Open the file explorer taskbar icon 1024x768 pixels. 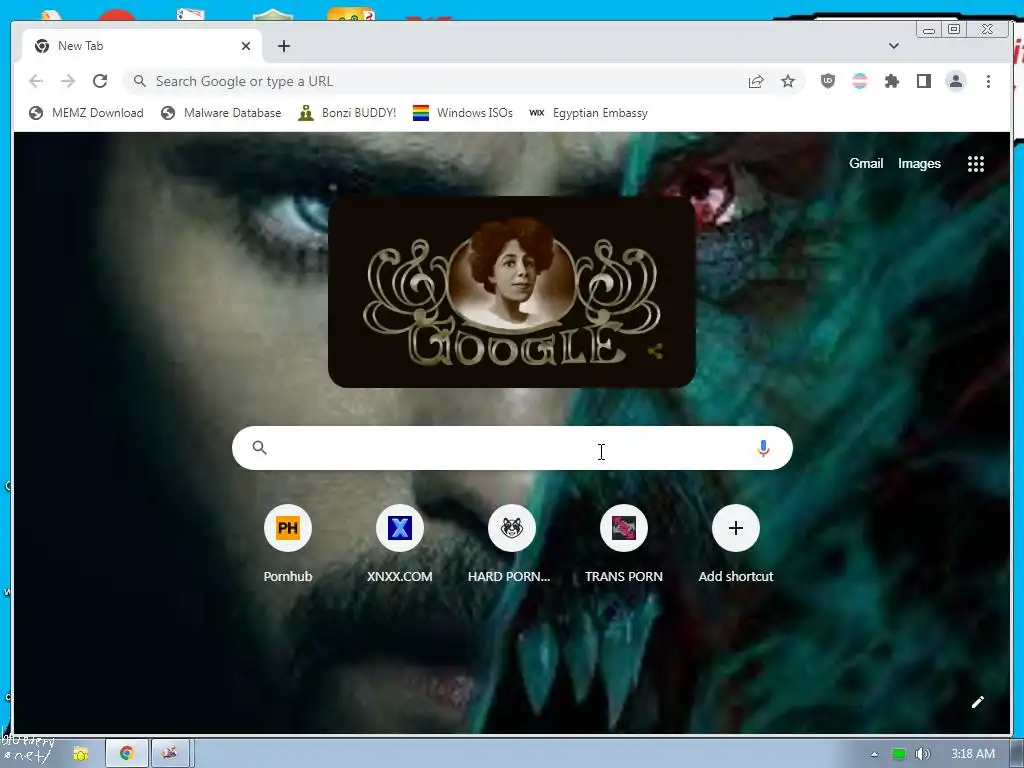tap(80, 754)
